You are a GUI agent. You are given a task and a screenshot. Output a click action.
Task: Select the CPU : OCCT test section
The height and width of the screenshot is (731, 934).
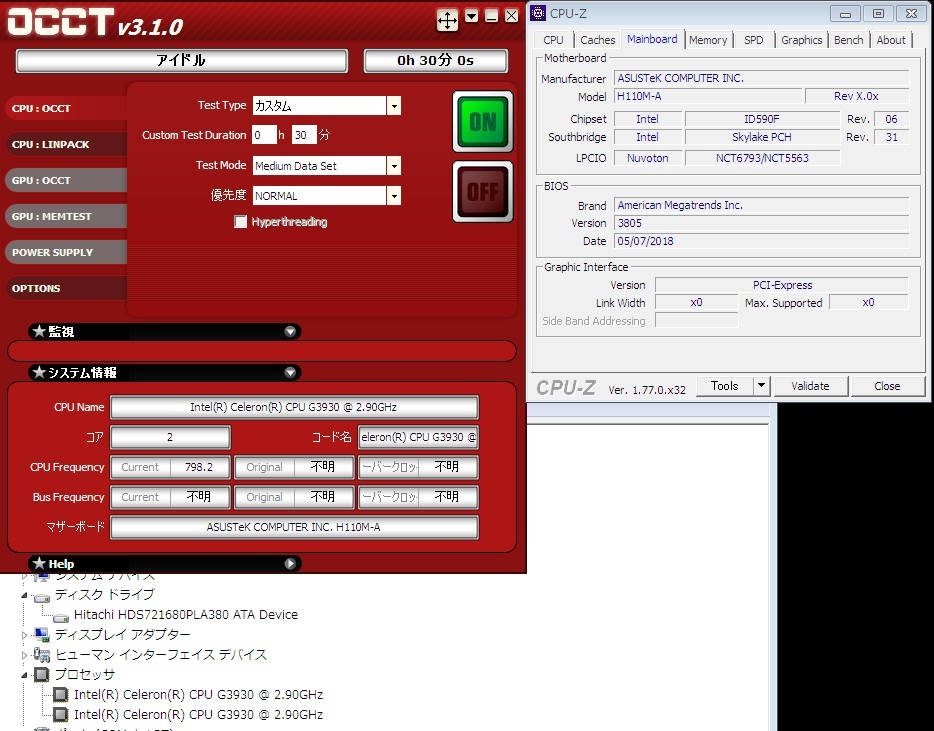[66, 108]
